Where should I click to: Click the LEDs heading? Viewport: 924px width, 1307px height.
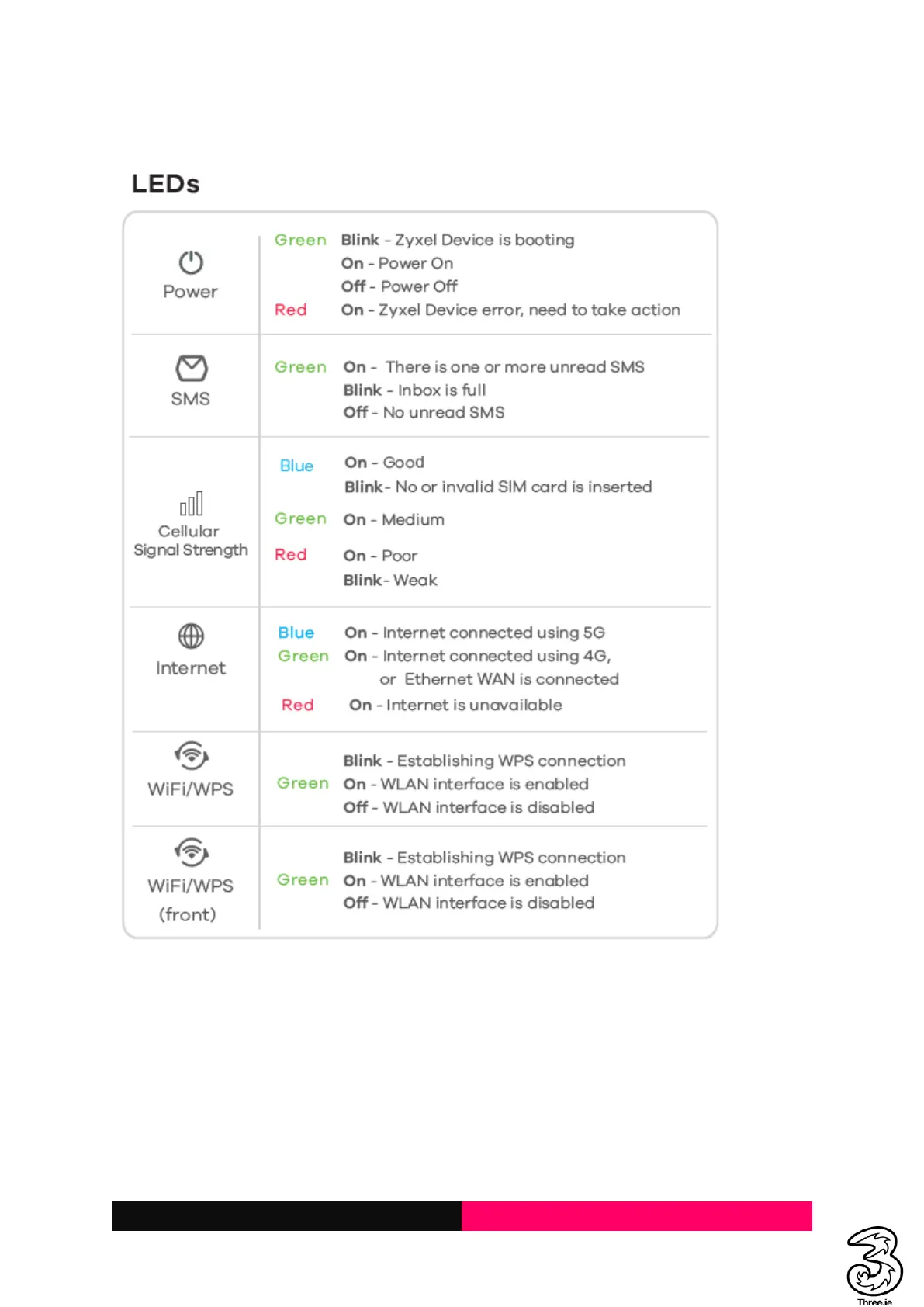(x=165, y=184)
